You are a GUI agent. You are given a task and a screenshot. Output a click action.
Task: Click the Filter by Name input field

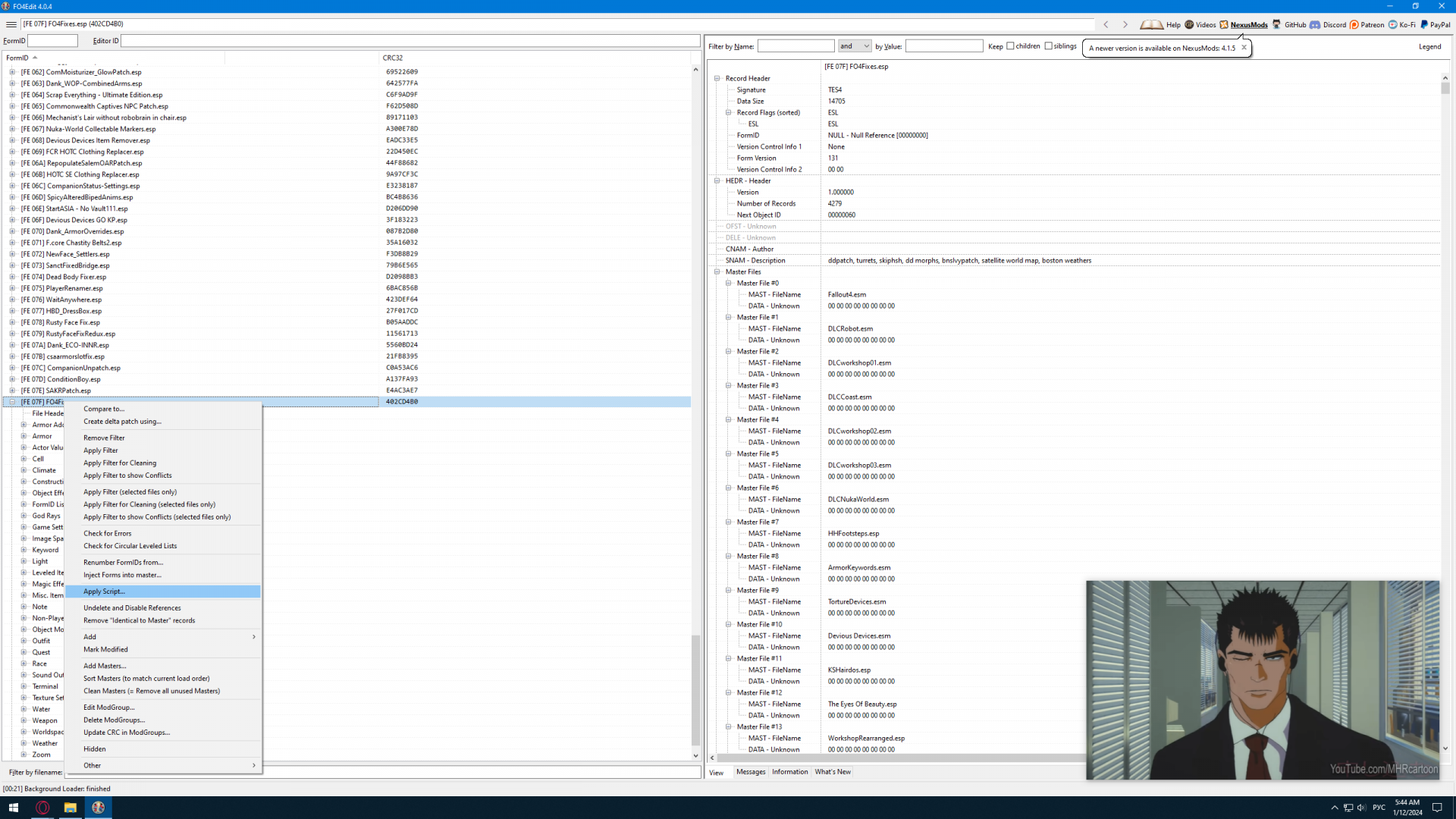pos(795,46)
